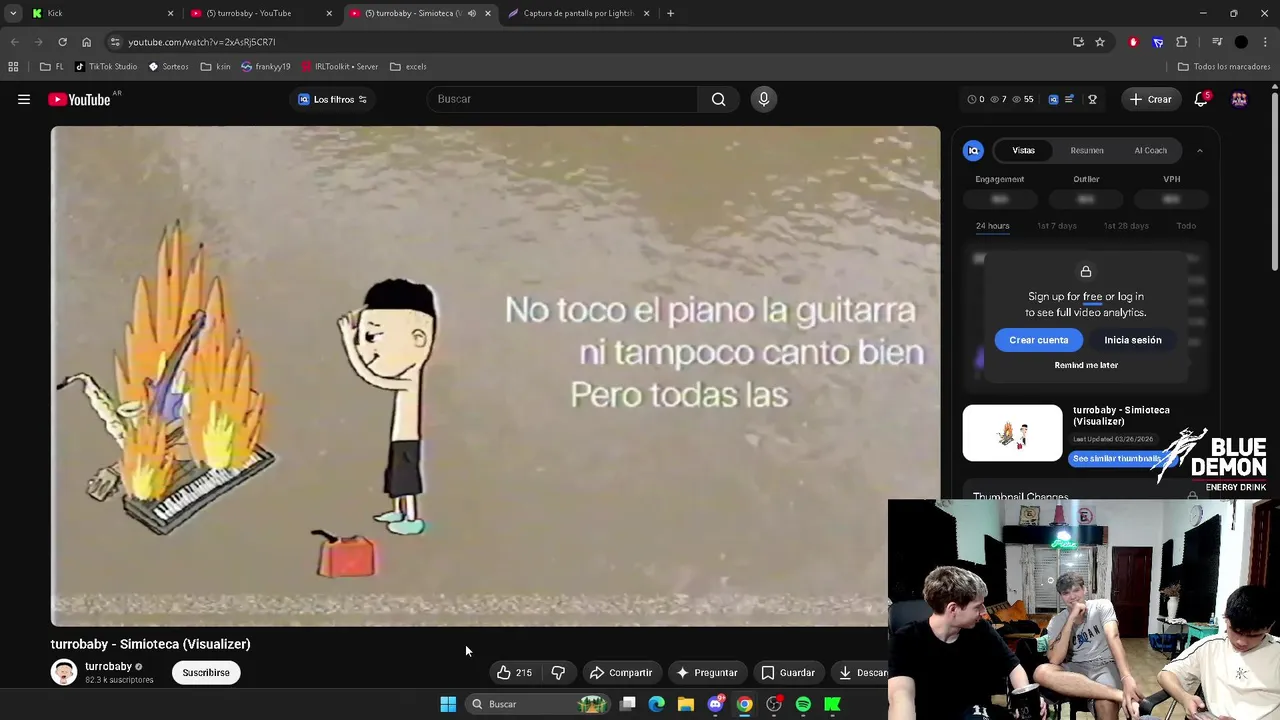Click the Simioteca thumbnail in analytics panel

1012,433
